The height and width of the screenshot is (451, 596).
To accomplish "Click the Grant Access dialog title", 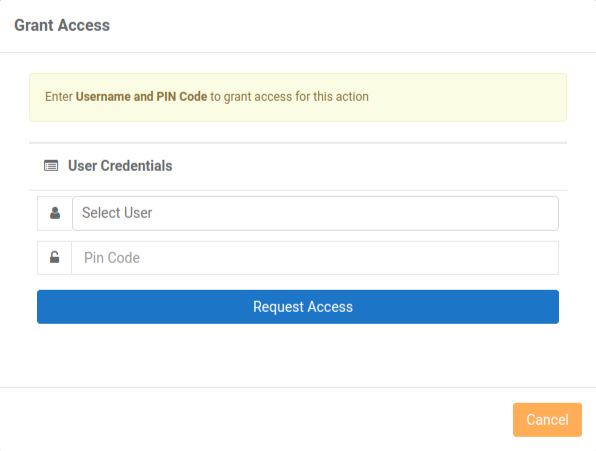I will [62, 25].
